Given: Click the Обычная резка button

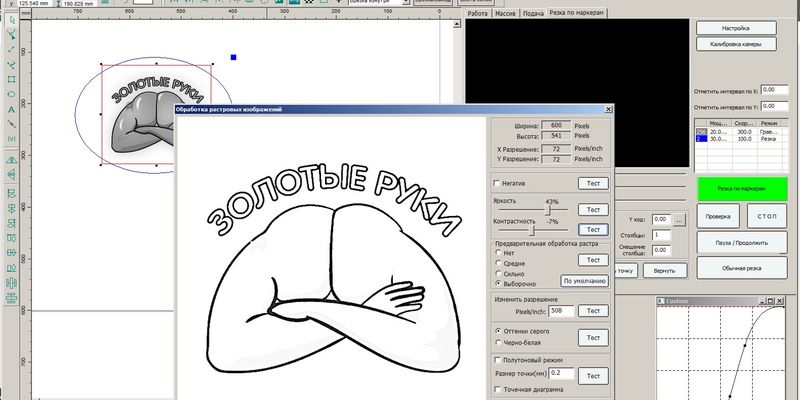Looking at the screenshot, I should pos(742,268).
